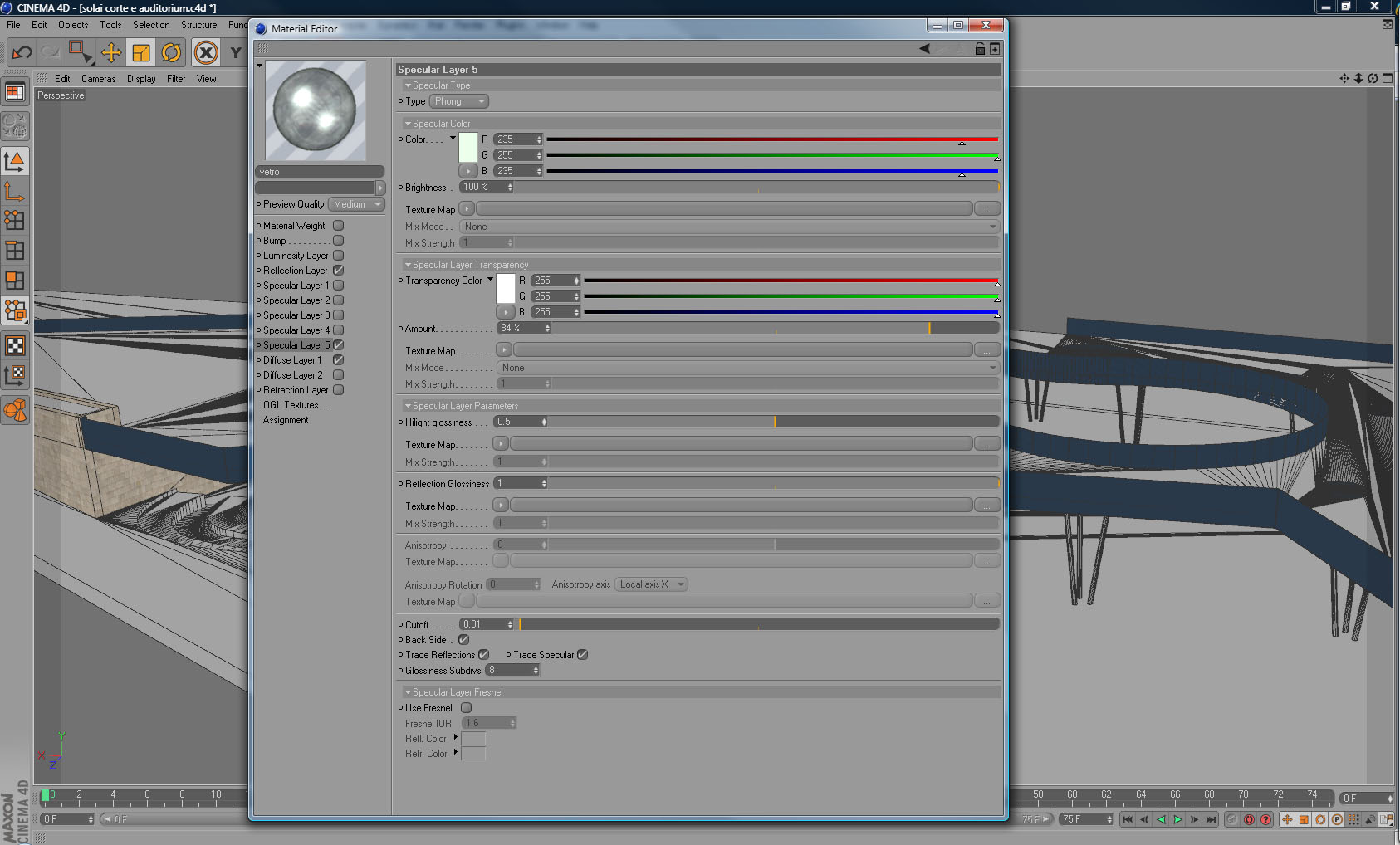Image resolution: width=1400 pixels, height=845 pixels.
Task: Select the Scale tool icon
Action: coord(141,53)
